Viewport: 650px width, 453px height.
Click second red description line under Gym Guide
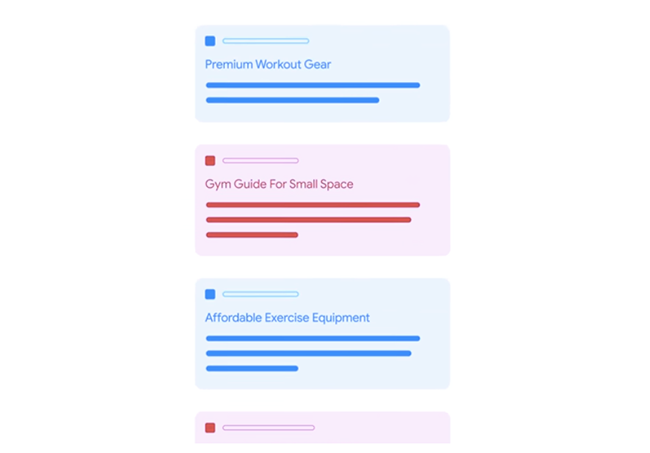click(x=308, y=220)
